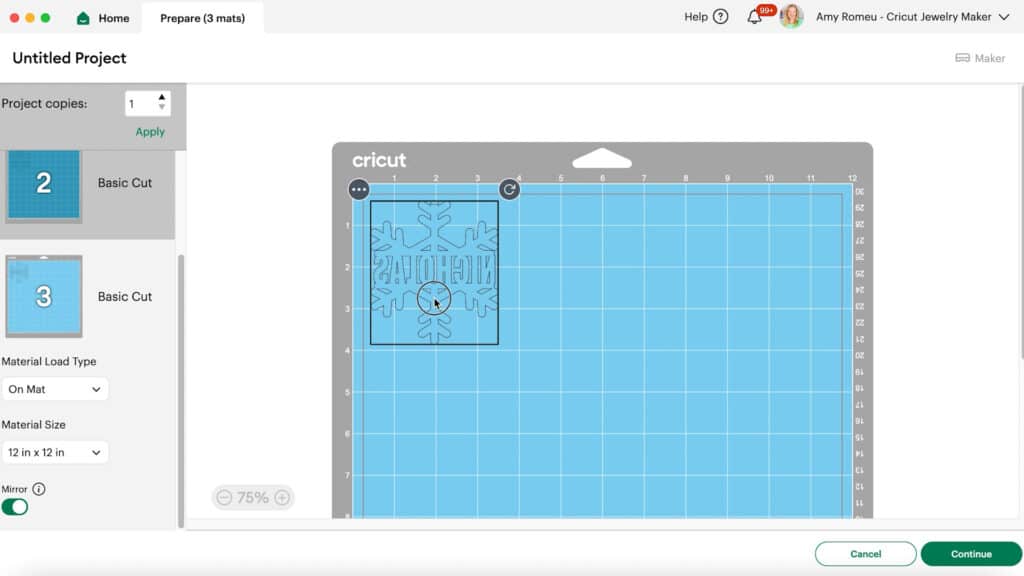Click the Maker machine icon
The image size is (1024, 576).
point(962,58)
